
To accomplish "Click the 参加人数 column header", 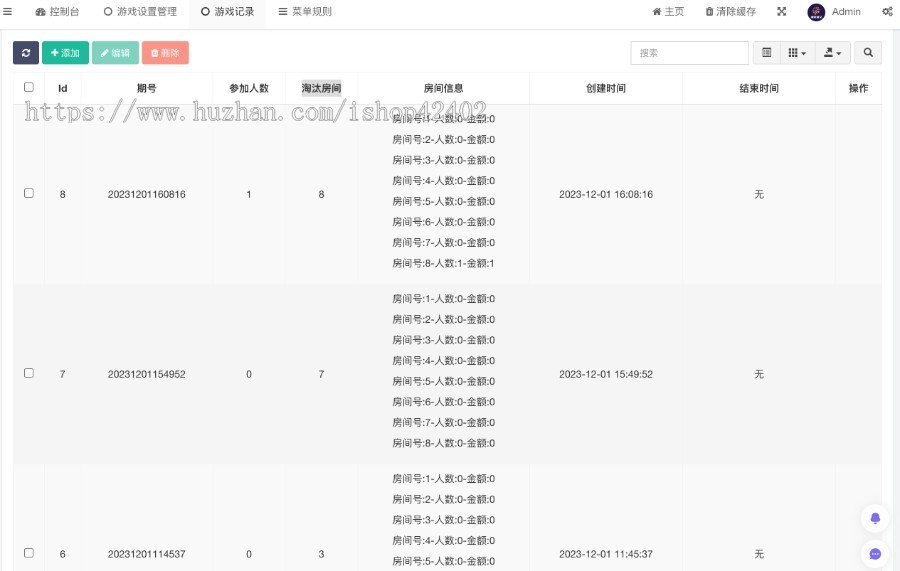I will (249, 88).
